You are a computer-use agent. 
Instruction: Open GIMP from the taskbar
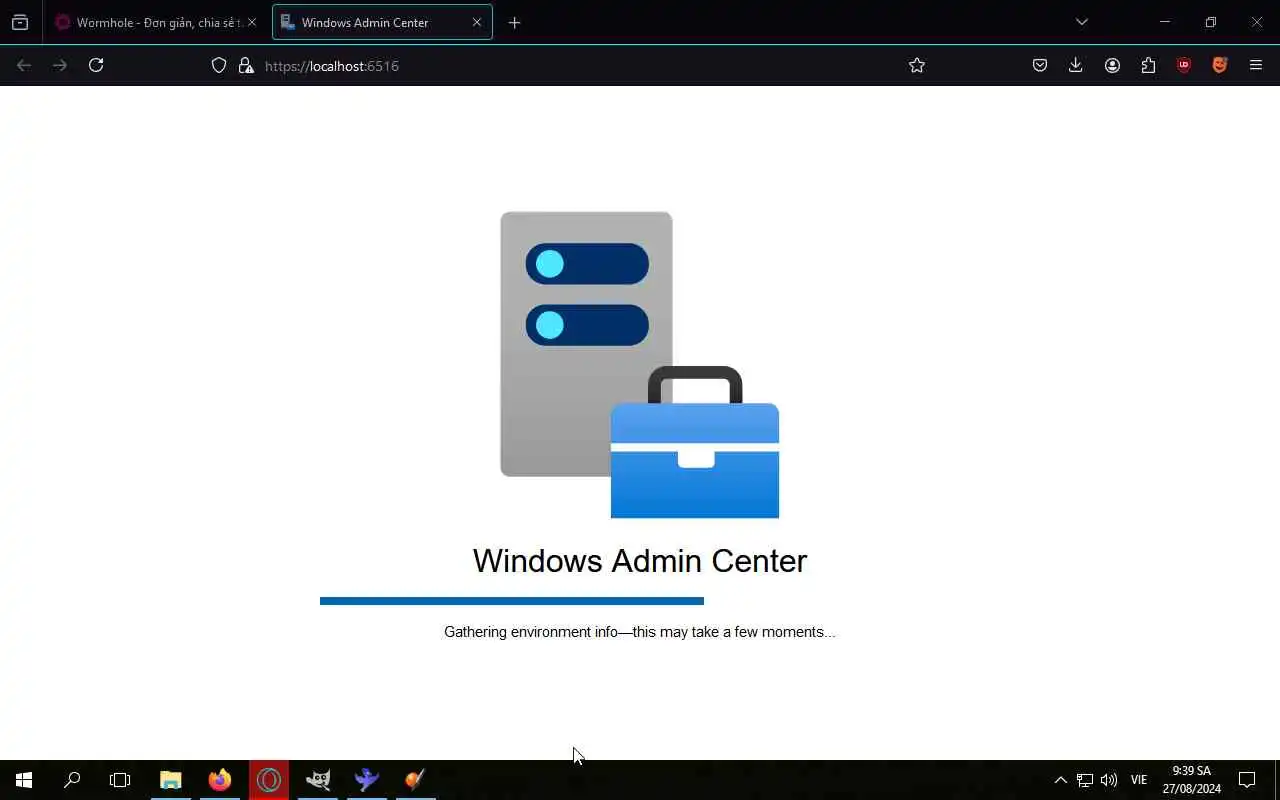318,780
